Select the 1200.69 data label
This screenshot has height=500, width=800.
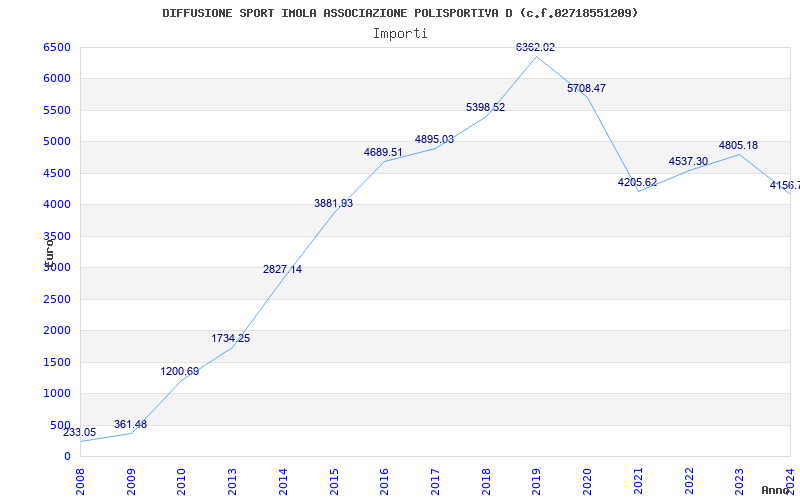180,371
